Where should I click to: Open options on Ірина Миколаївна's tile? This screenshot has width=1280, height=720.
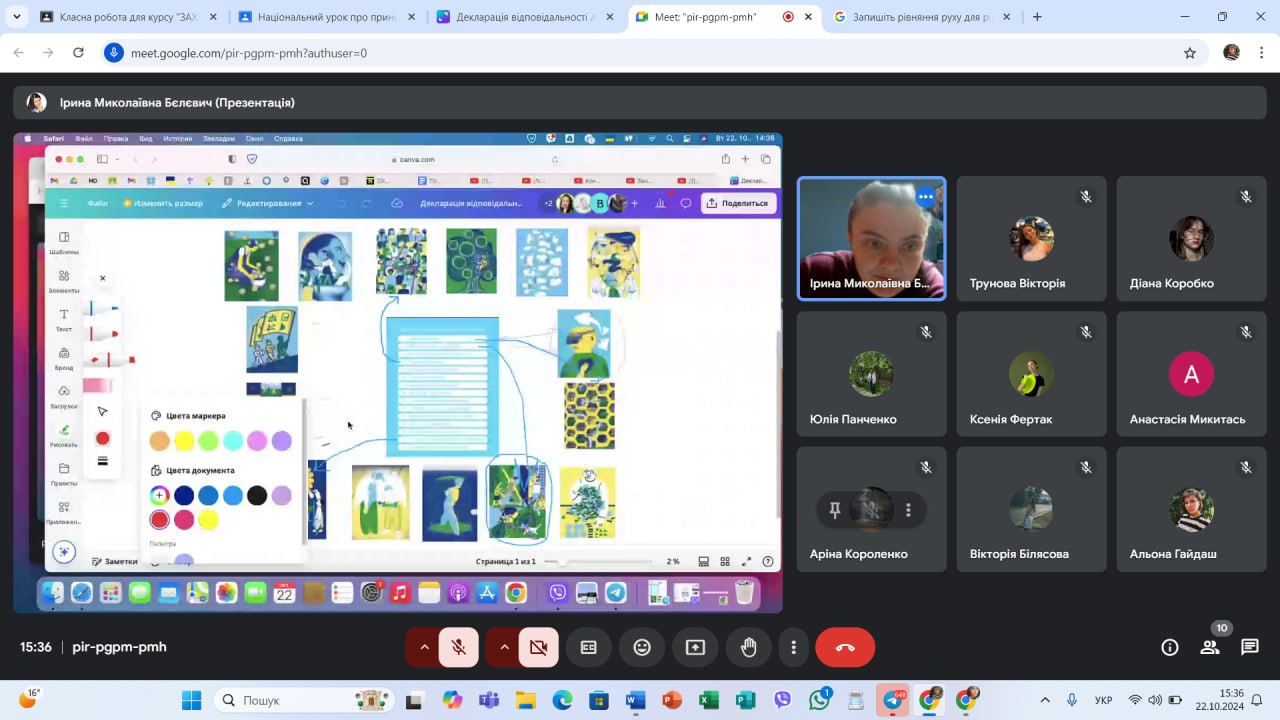click(925, 197)
